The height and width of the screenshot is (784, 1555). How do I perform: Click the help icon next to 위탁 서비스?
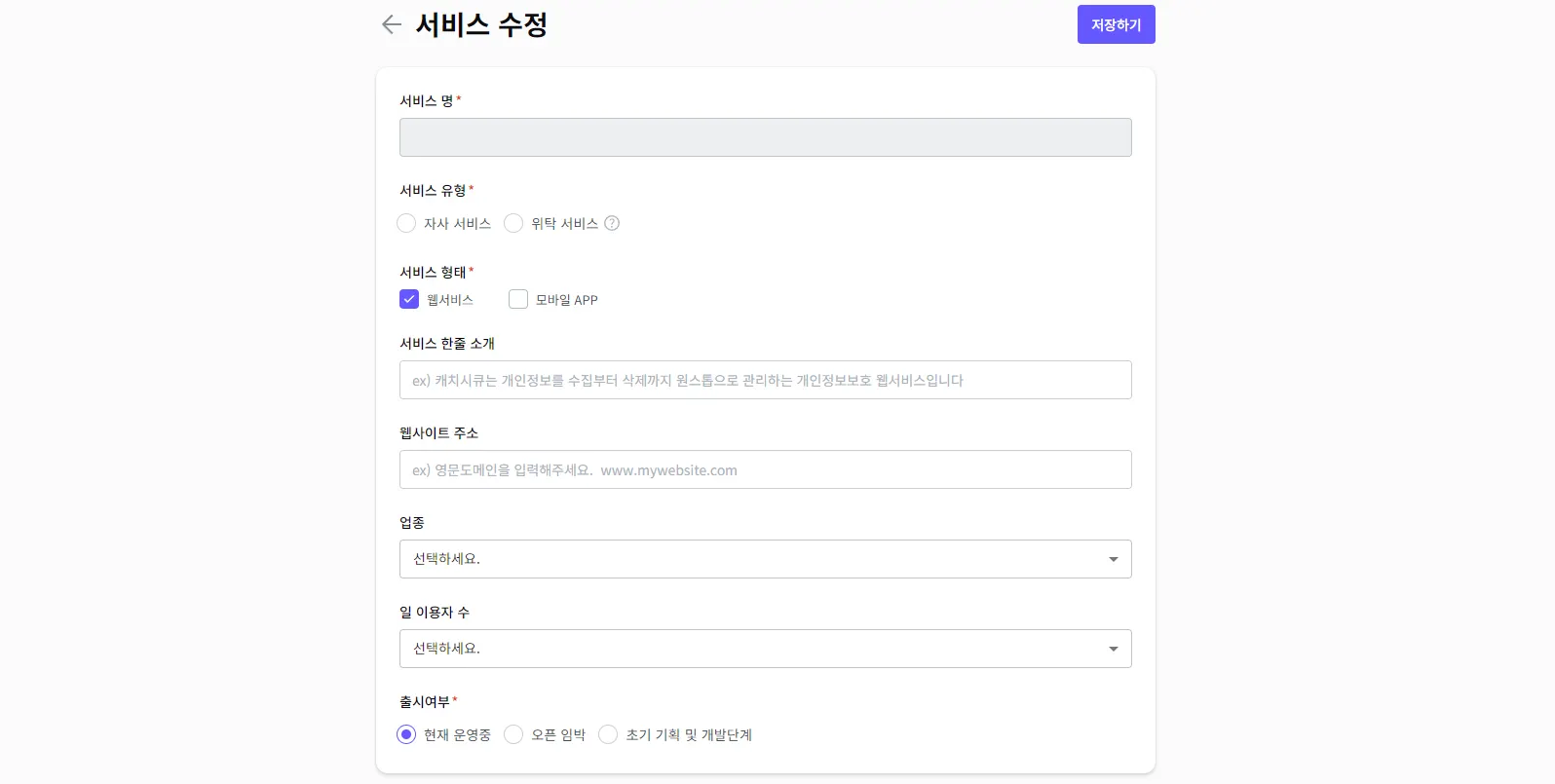(612, 223)
